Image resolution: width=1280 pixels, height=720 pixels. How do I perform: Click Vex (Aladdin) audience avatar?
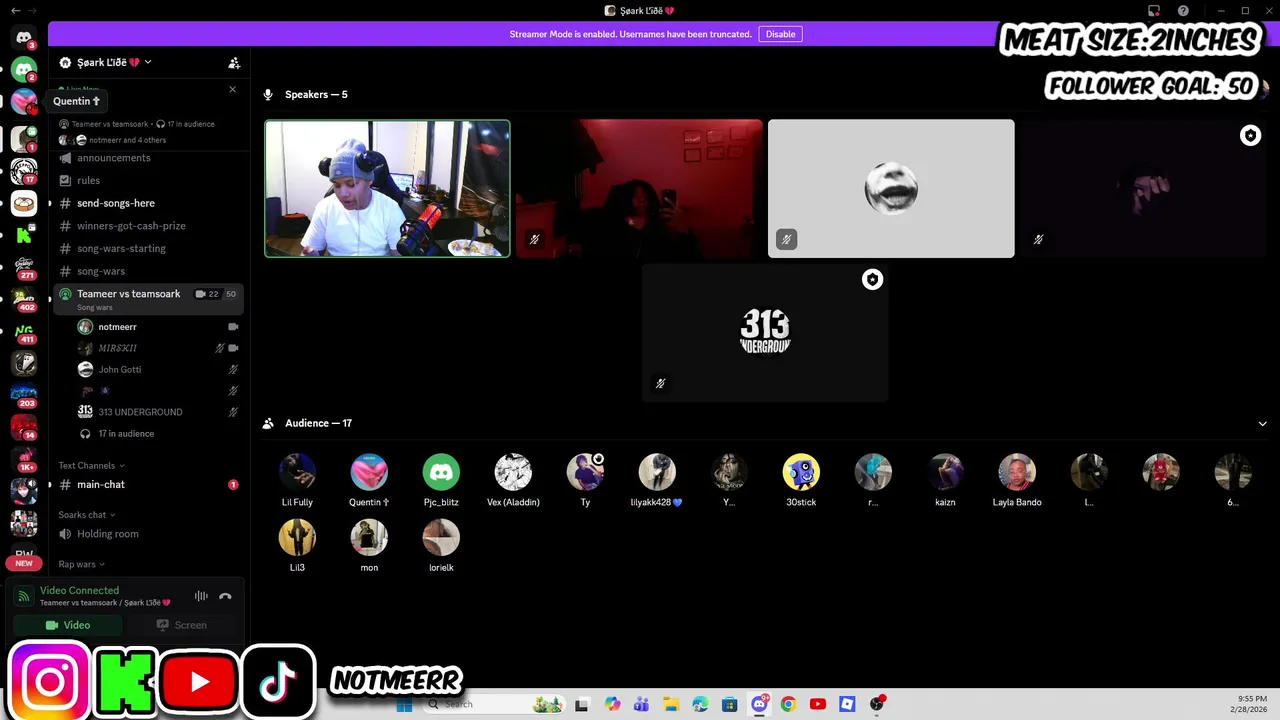[x=513, y=472]
